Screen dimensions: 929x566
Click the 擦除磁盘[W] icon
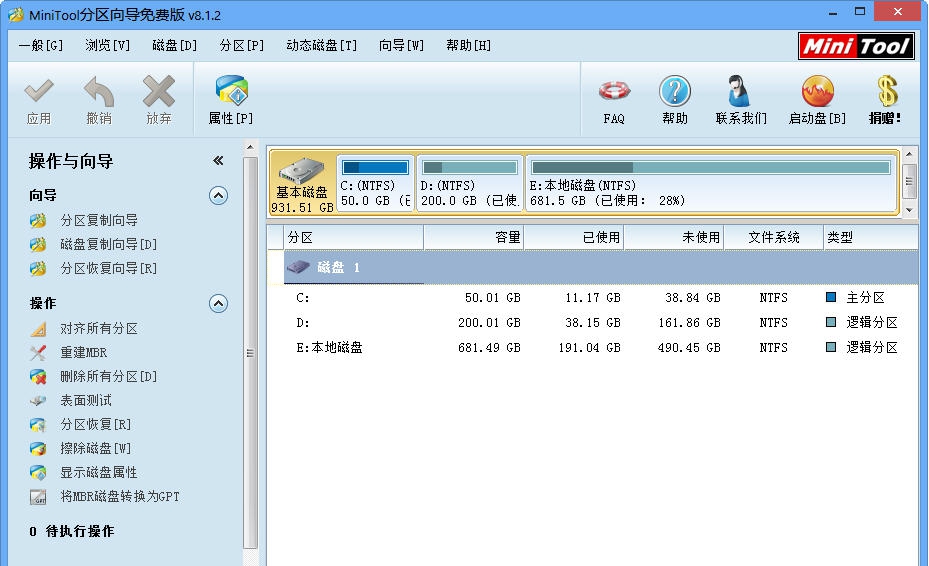click(38, 449)
